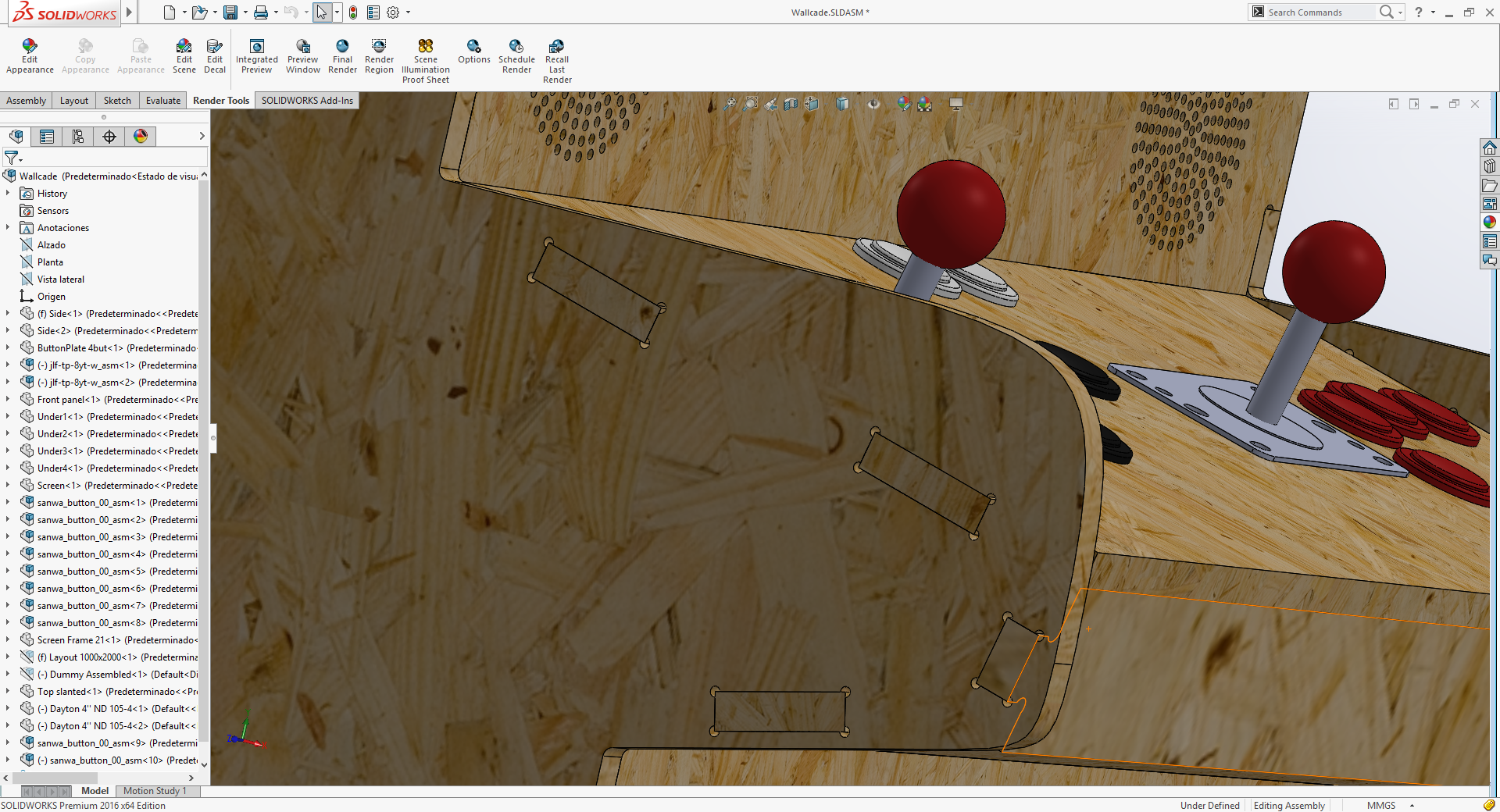The height and width of the screenshot is (812, 1500).
Task: Expand the Screen<1> component
Action: [x=8, y=485]
